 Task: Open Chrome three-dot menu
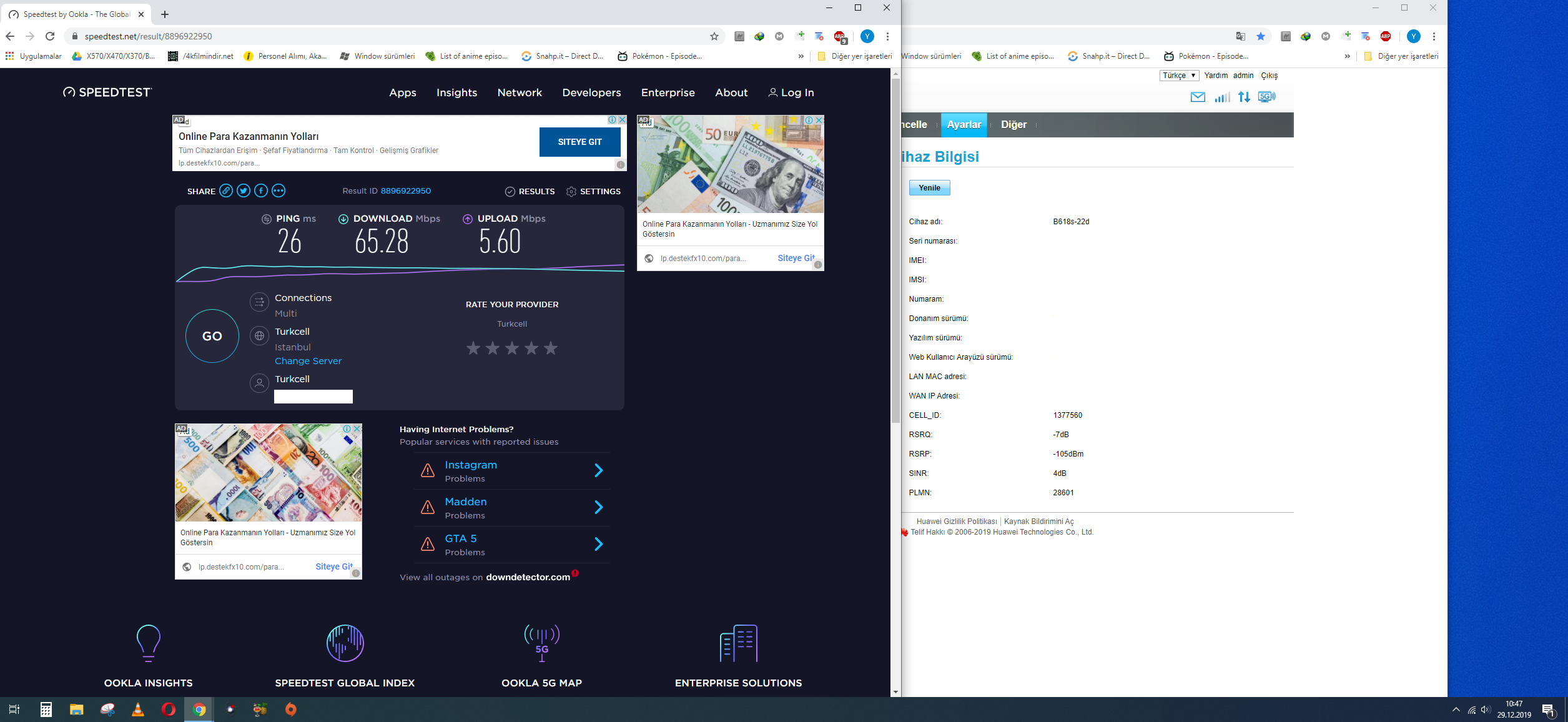(x=887, y=36)
